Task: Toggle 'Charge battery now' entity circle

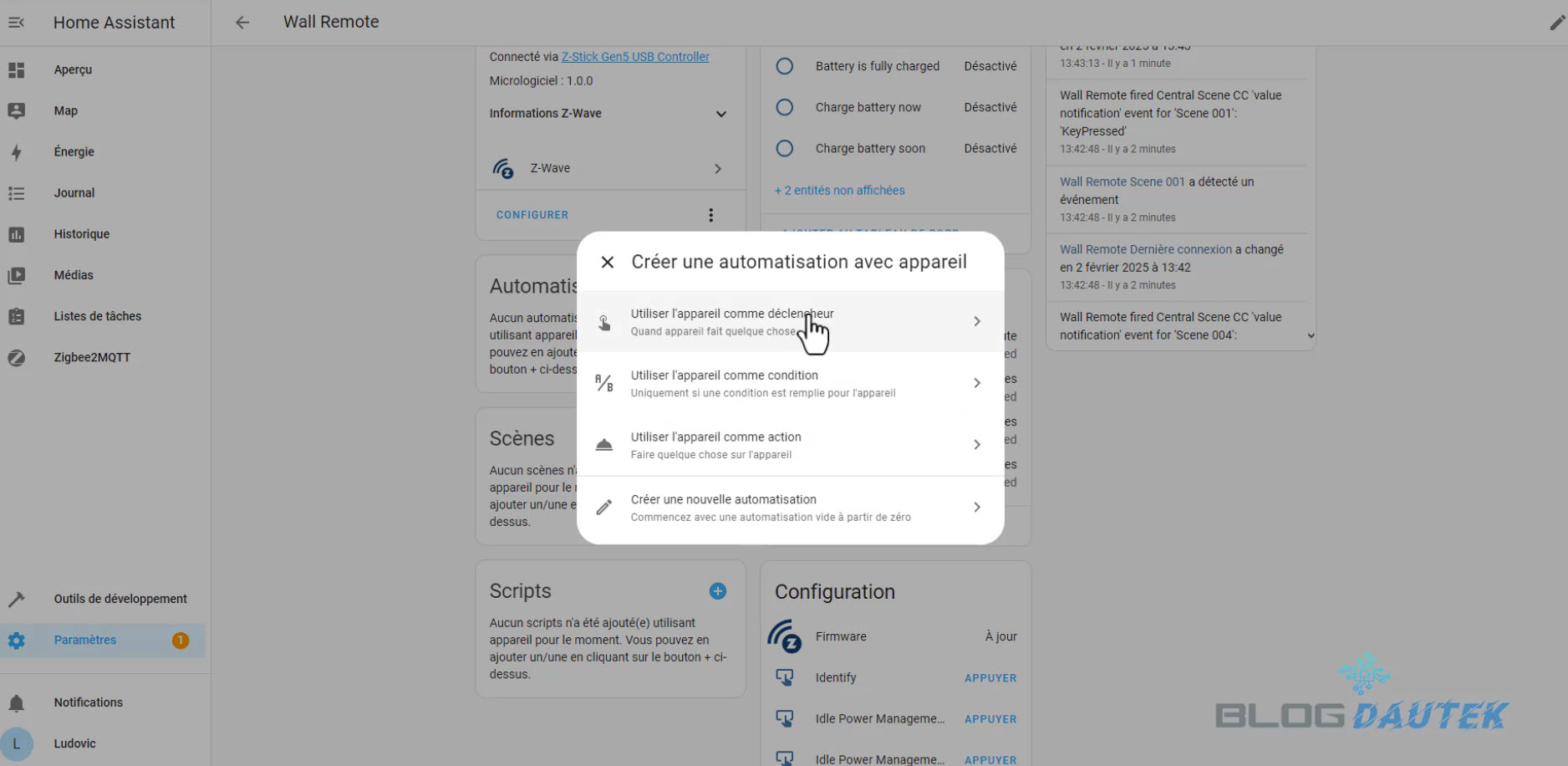Action: (784, 107)
